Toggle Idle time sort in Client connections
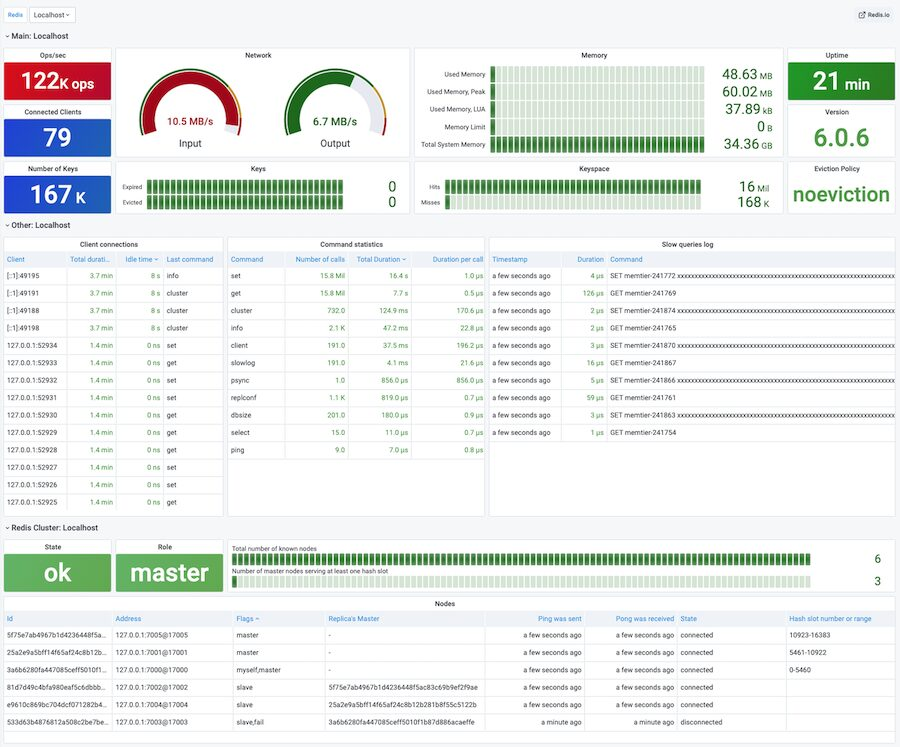The image size is (900, 747). point(140,258)
